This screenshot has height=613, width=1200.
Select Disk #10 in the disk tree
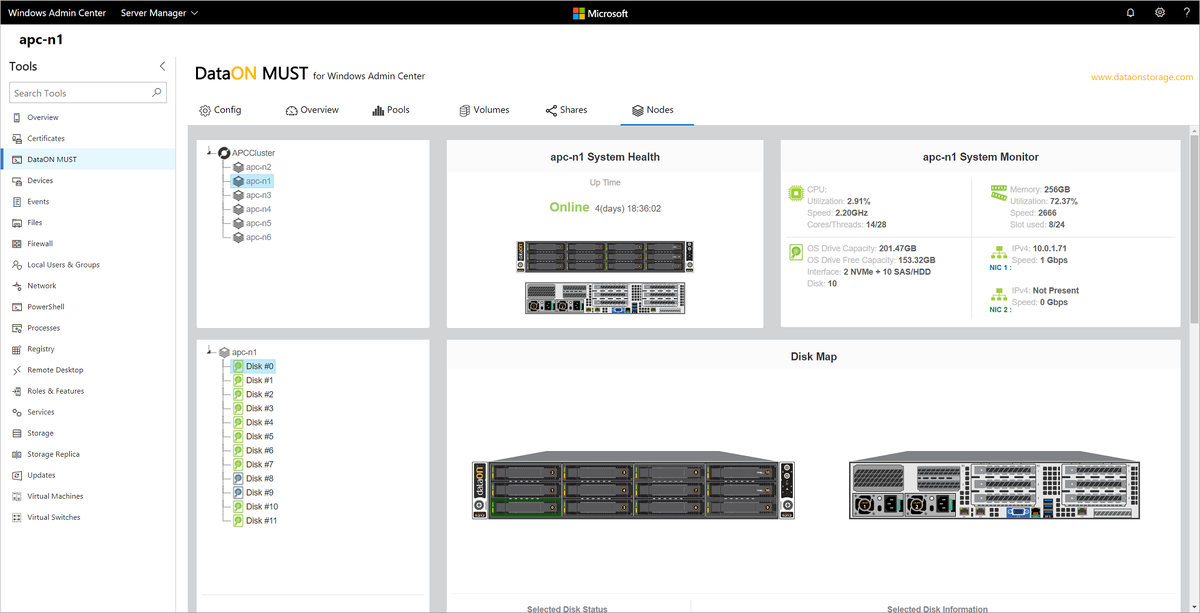pos(256,506)
